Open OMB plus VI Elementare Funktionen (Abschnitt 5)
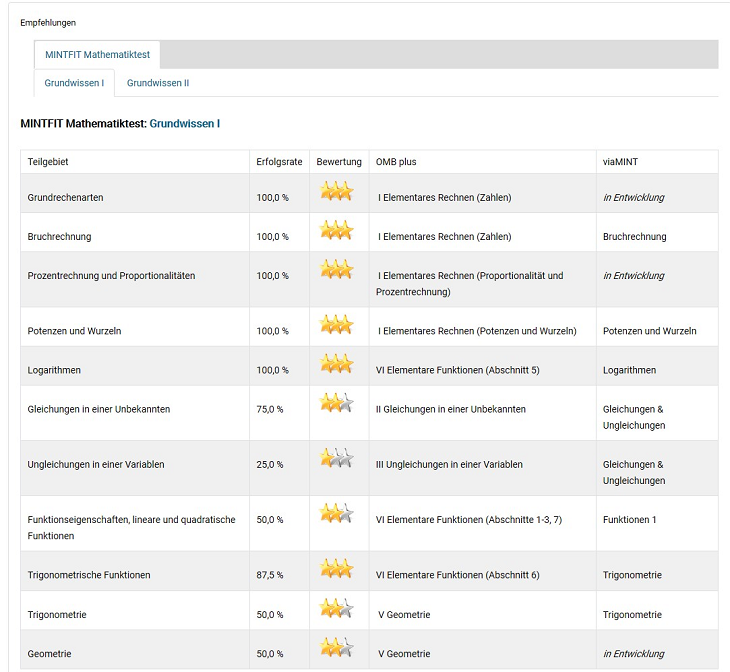The image size is (730, 672). coord(457,370)
